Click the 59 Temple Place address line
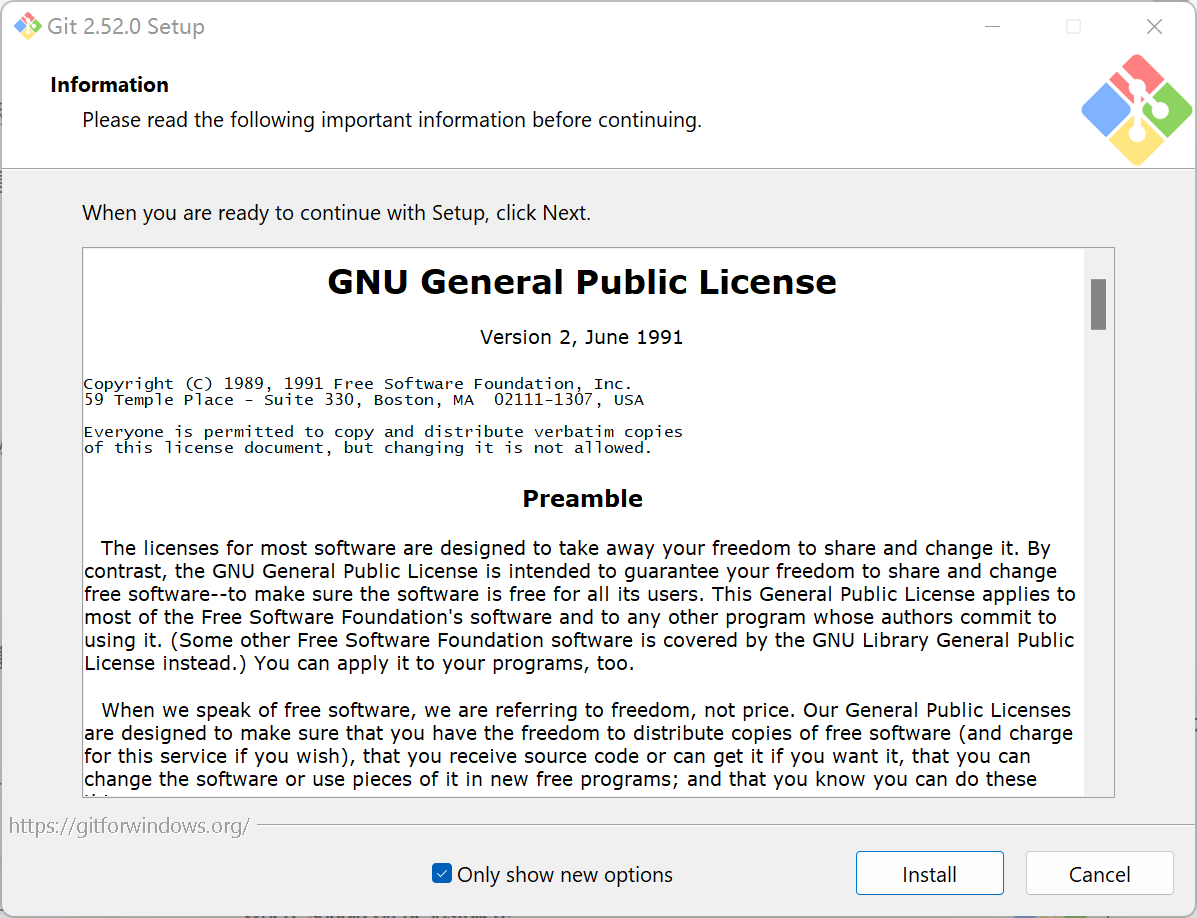The width and height of the screenshot is (1197, 918). 363,400
